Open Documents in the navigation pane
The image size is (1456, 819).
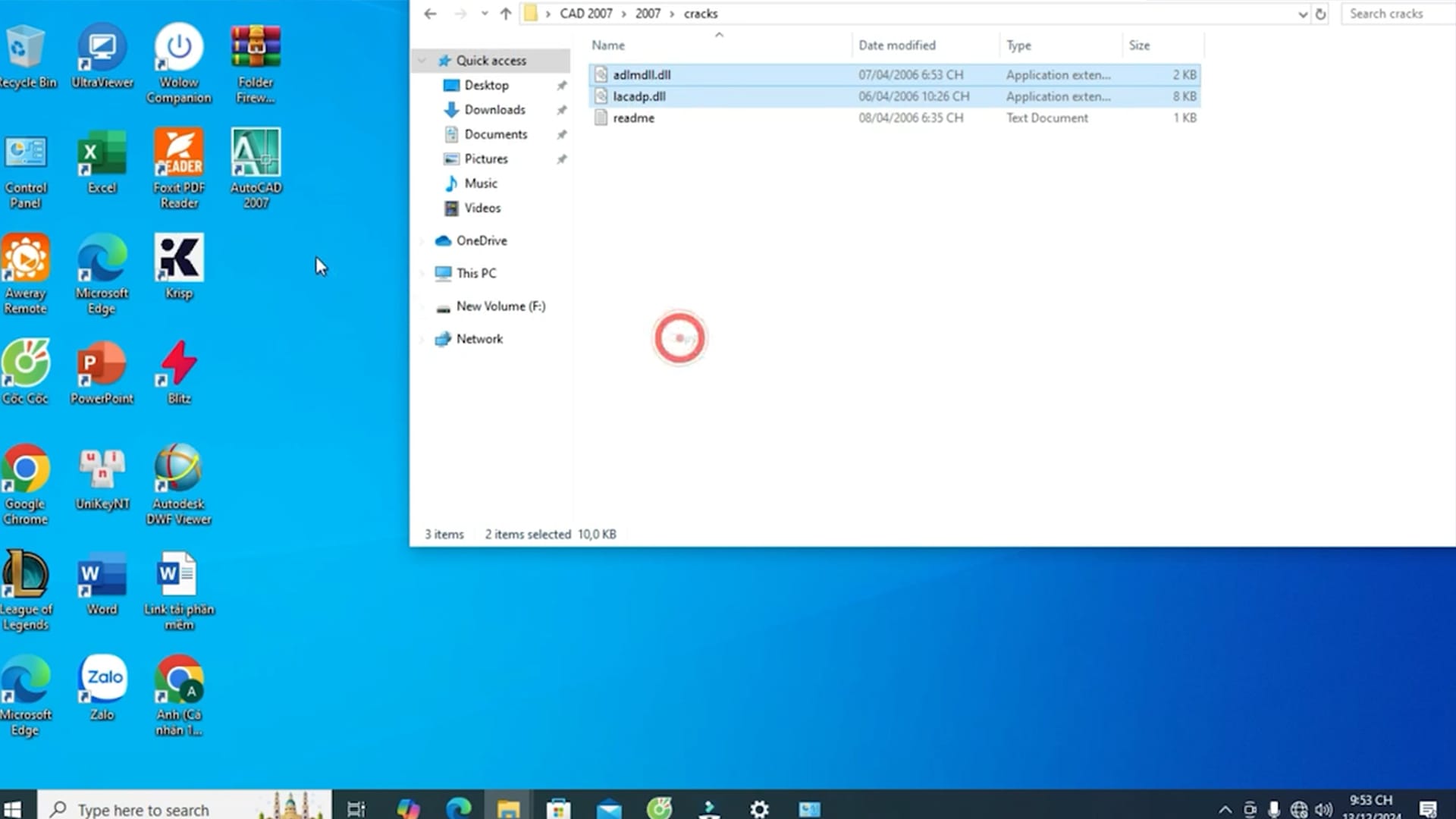pyautogui.click(x=495, y=134)
